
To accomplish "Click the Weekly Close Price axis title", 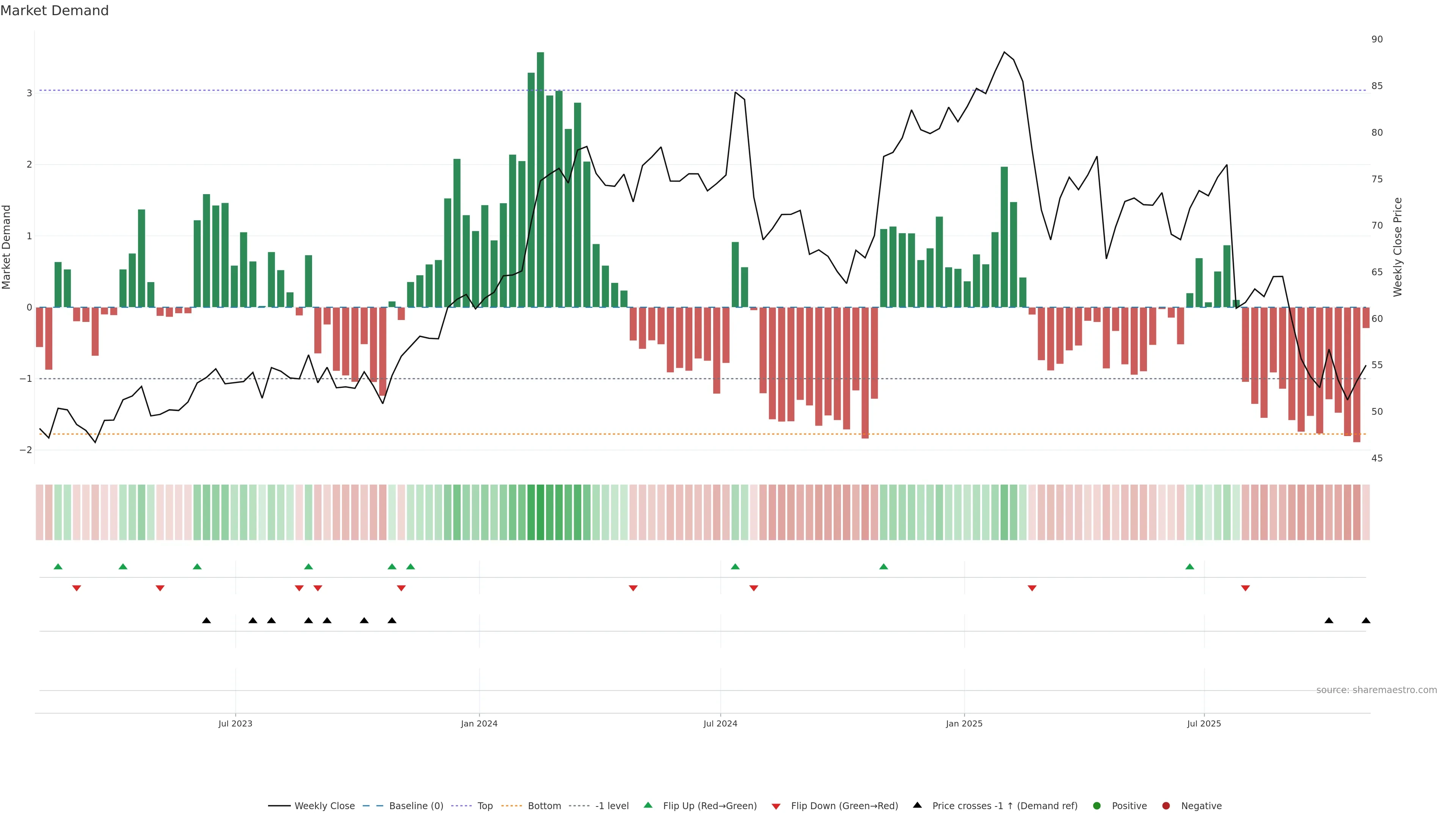I will pyautogui.click(x=1398, y=247).
